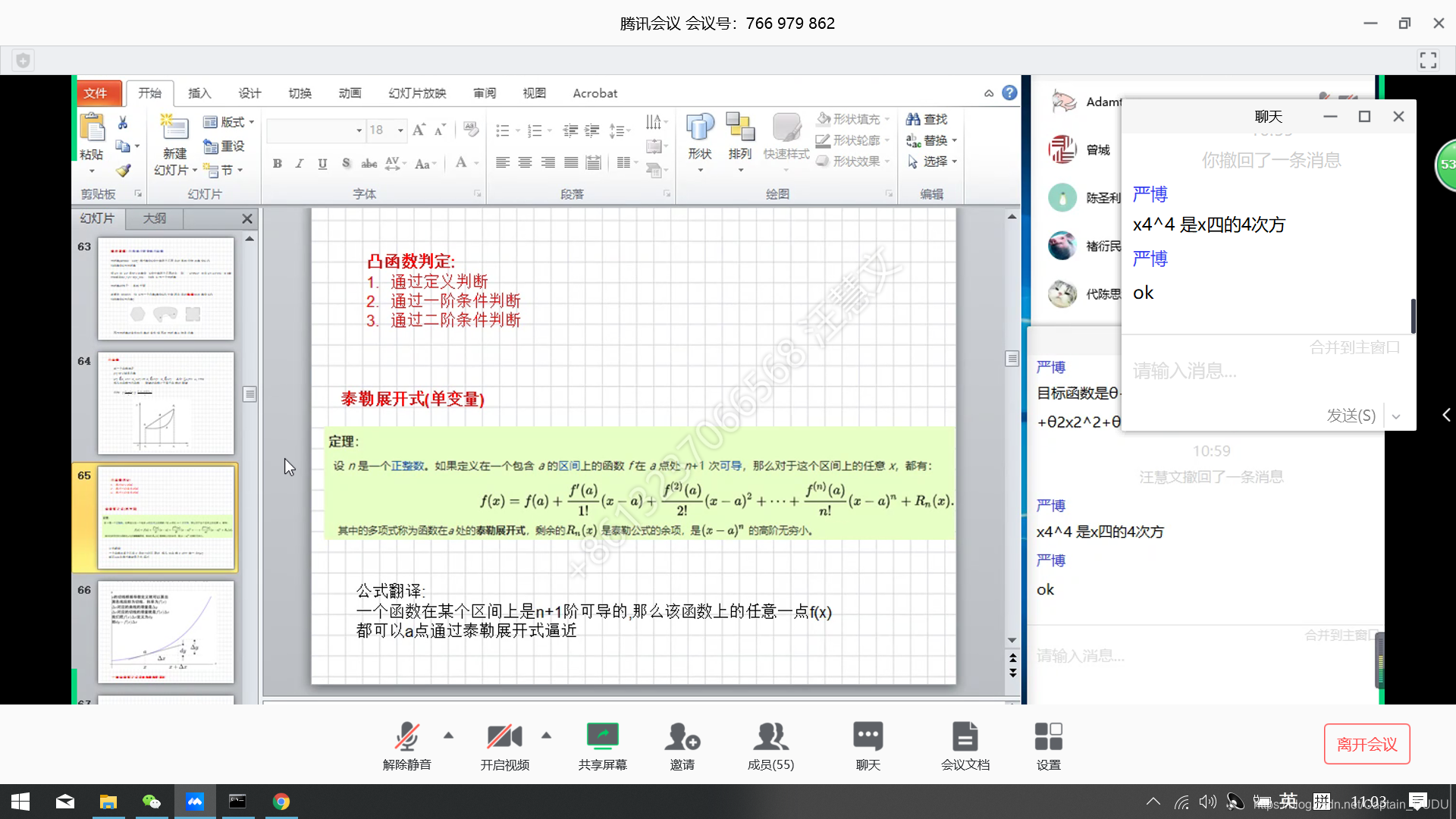Toggle text shadow S
The height and width of the screenshot is (819, 1456).
(x=346, y=163)
